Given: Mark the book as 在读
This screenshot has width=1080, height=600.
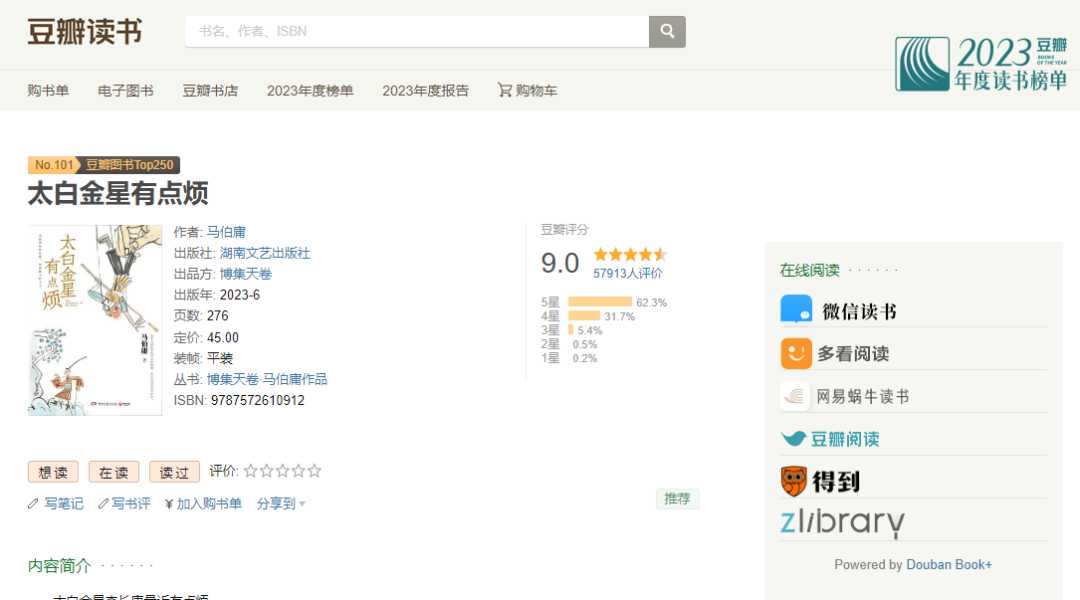Looking at the screenshot, I should 114,472.
